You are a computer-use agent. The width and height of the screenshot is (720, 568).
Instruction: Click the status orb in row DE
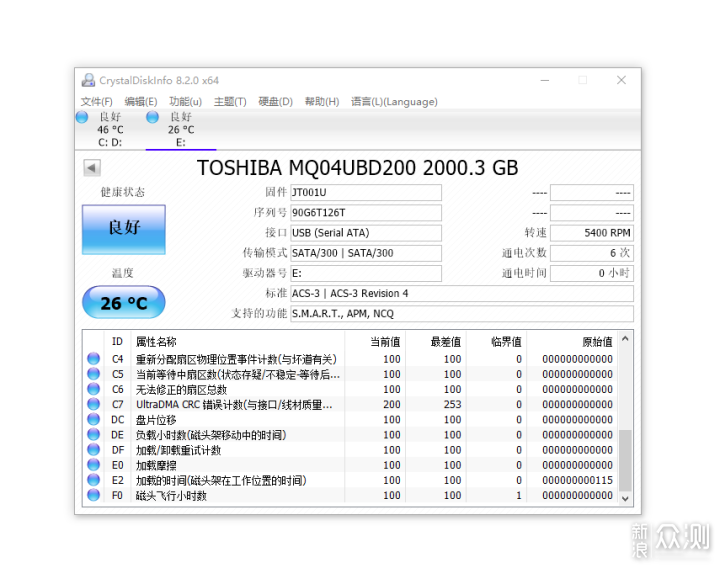click(94, 434)
